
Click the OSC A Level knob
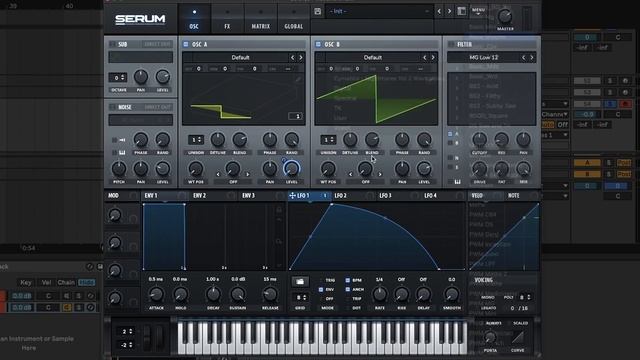click(291, 168)
